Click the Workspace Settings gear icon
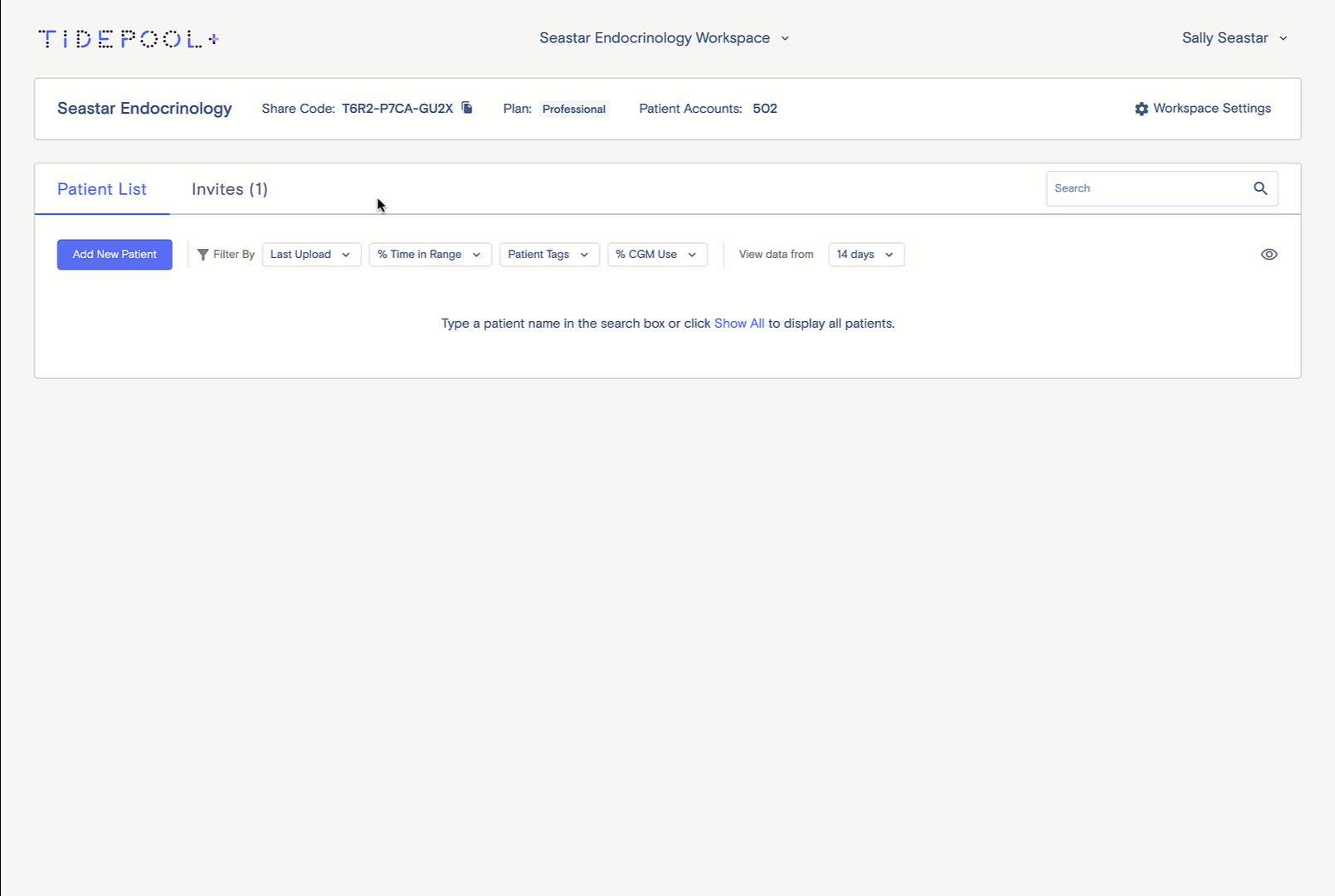The image size is (1335, 896). click(x=1142, y=109)
